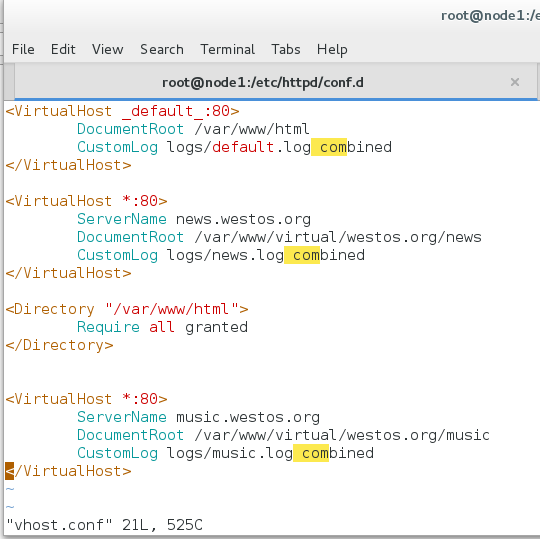This screenshot has width=540, height=539.
Task: Open the Edit menu
Action: tap(63, 49)
